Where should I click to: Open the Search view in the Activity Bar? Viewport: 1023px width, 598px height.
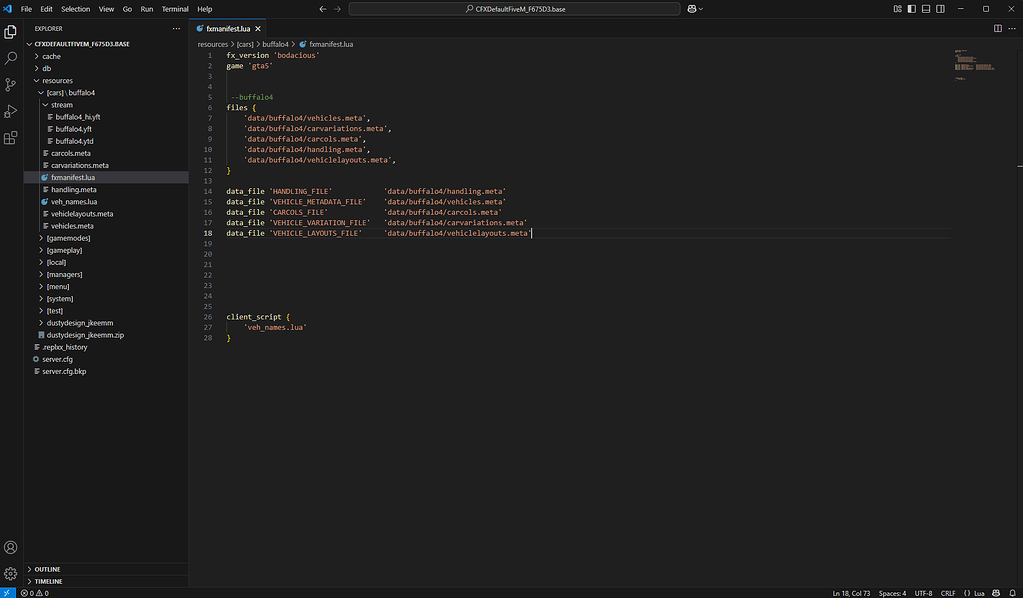point(10,59)
